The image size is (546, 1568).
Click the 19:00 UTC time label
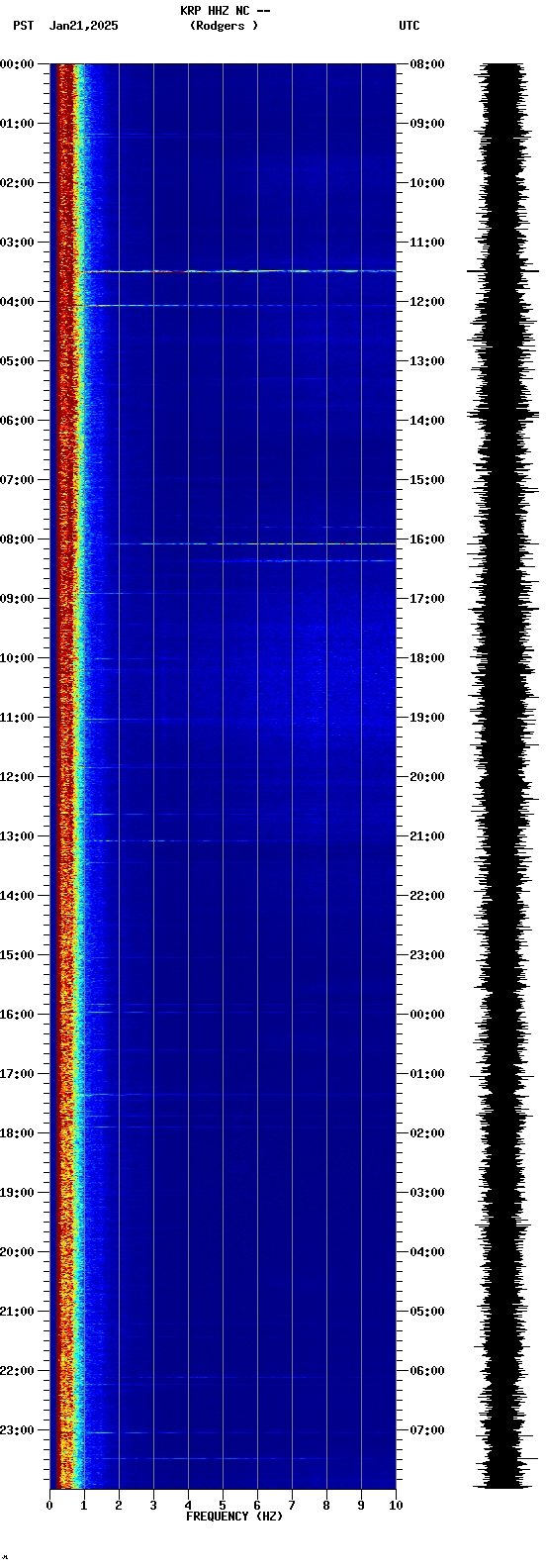[427, 718]
